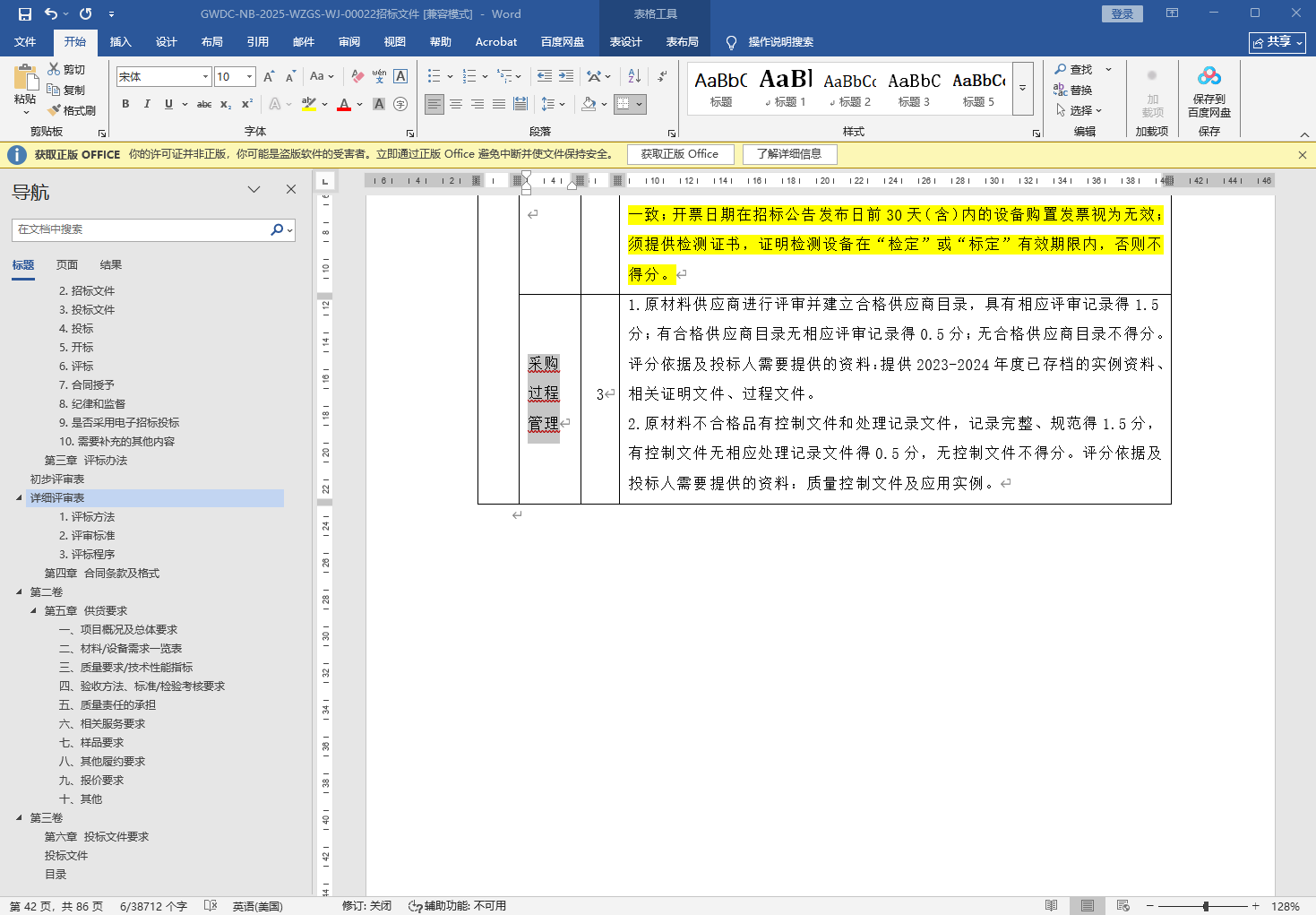The height and width of the screenshot is (915, 1316).
Task: Expand the Styles gallery more button
Action: pyautogui.click(x=1022, y=88)
